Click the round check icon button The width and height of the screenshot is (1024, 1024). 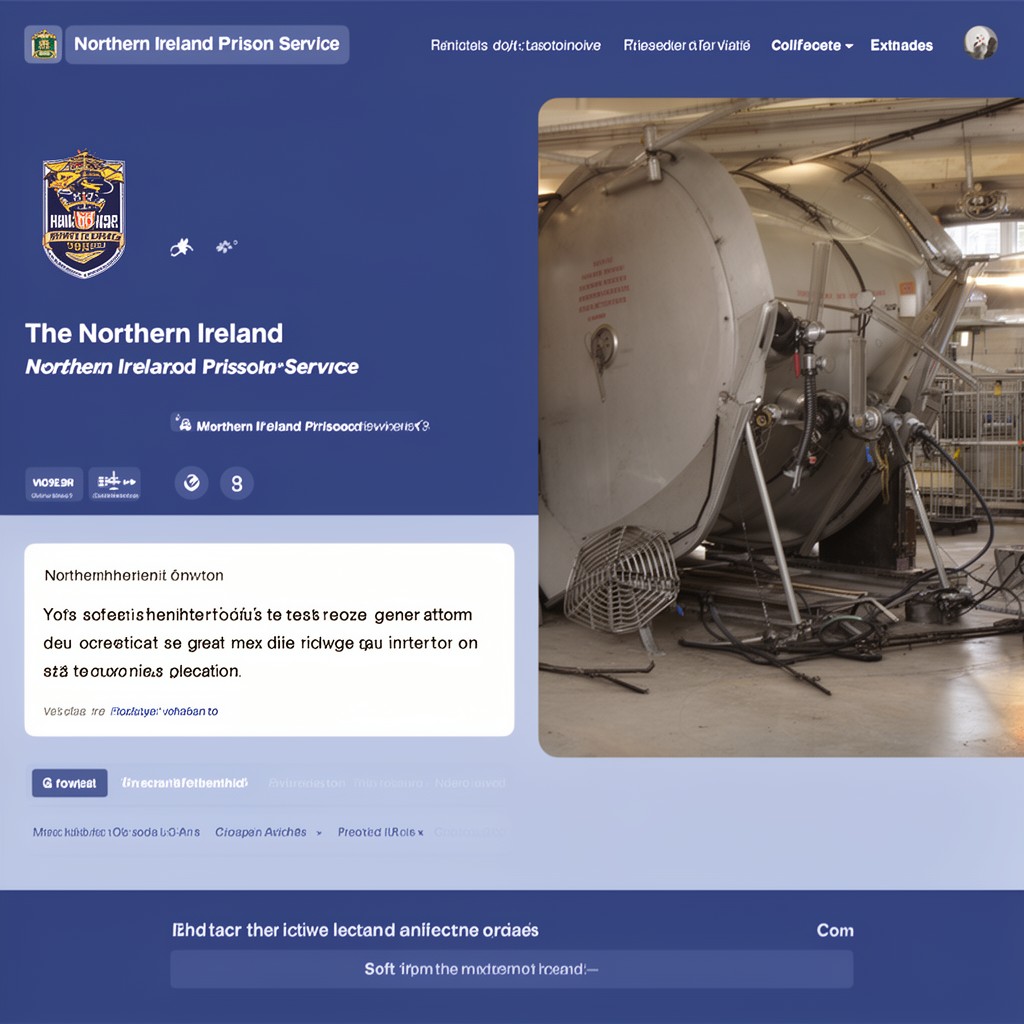pyautogui.click(x=191, y=483)
